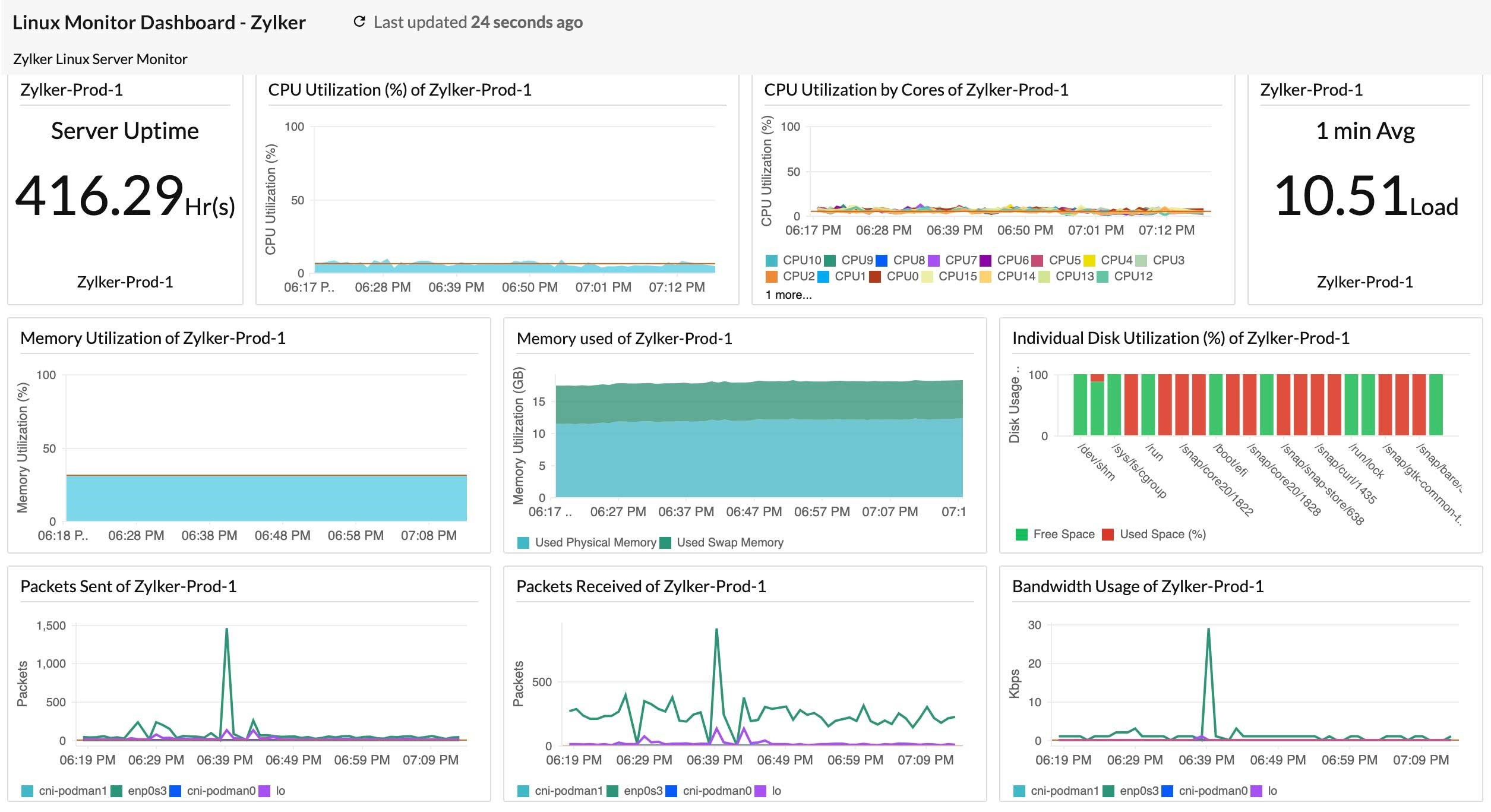Image resolution: width=1491 pixels, height=812 pixels.
Task: Click the /run/lock disk label
Action: tap(1366, 460)
